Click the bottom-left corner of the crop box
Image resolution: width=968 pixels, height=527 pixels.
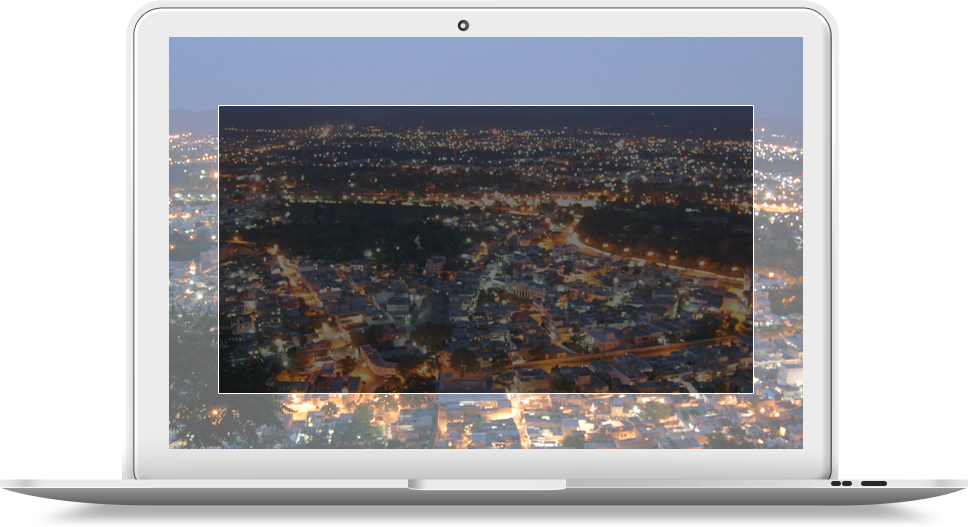219,392
